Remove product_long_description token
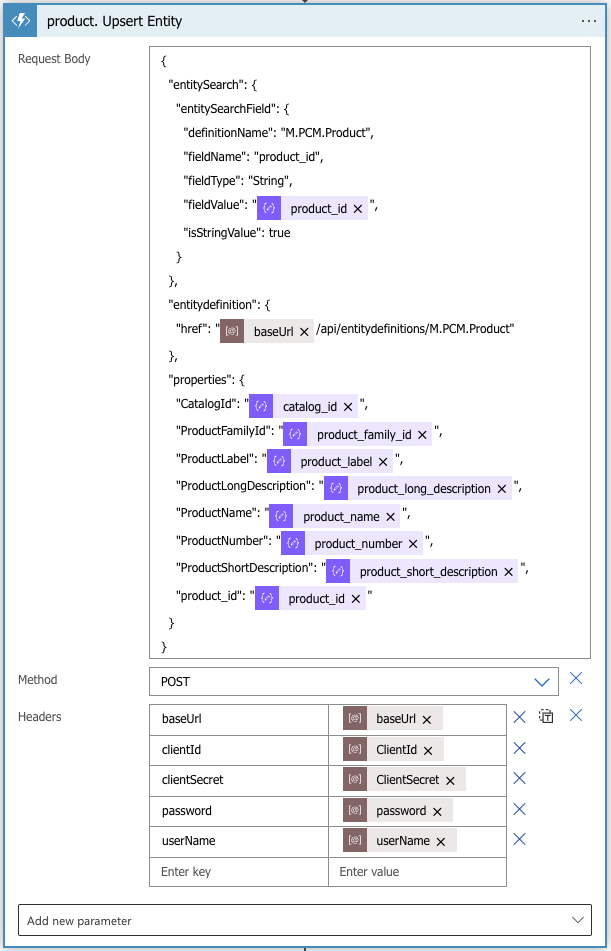This screenshot has height=951, width=611. pos(502,489)
